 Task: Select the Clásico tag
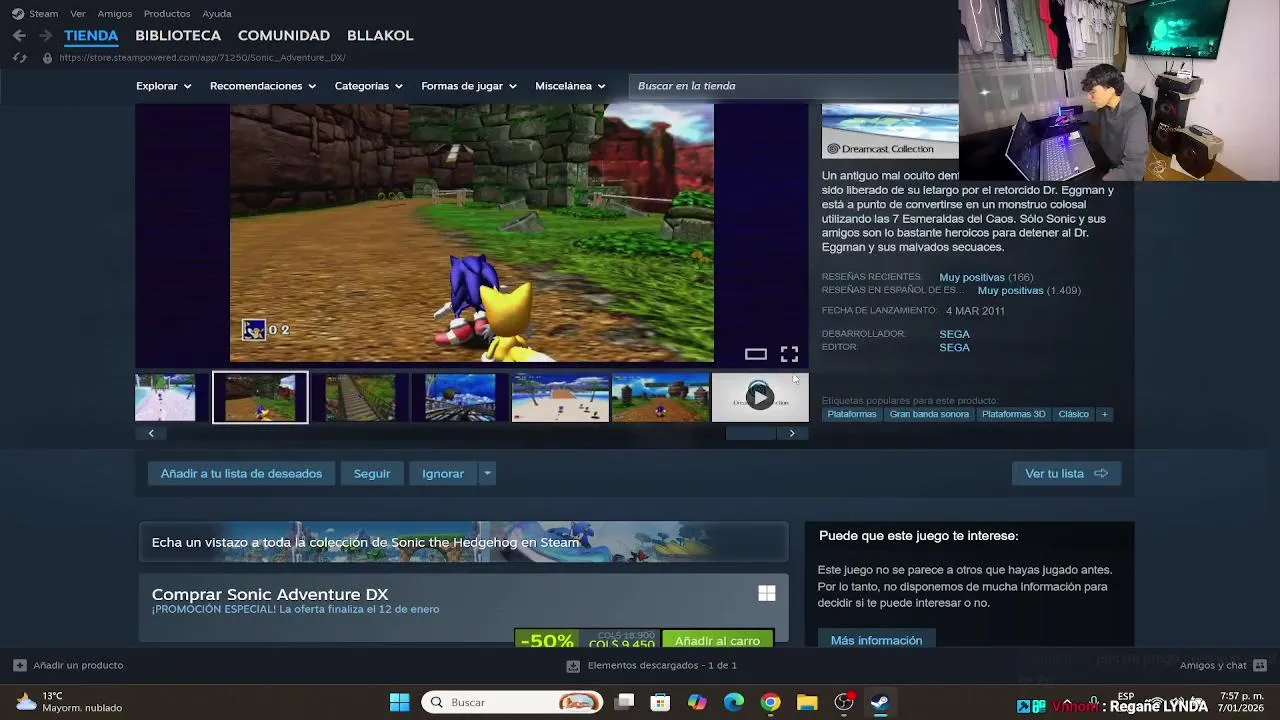tap(1073, 414)
